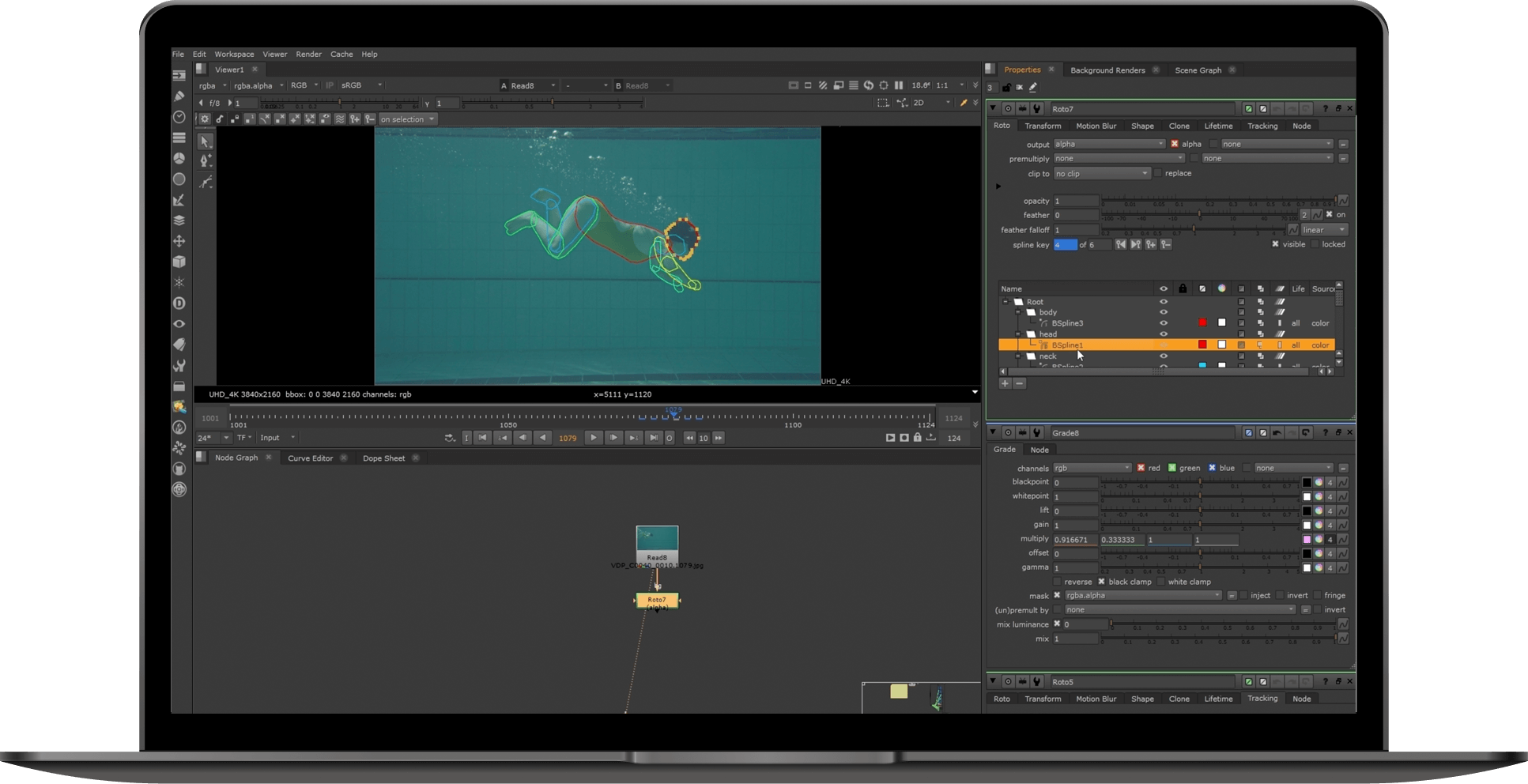Viewport: 1528px width, 784px height.
Task: Click the play forward button
Action: click(x=593, y=438)
